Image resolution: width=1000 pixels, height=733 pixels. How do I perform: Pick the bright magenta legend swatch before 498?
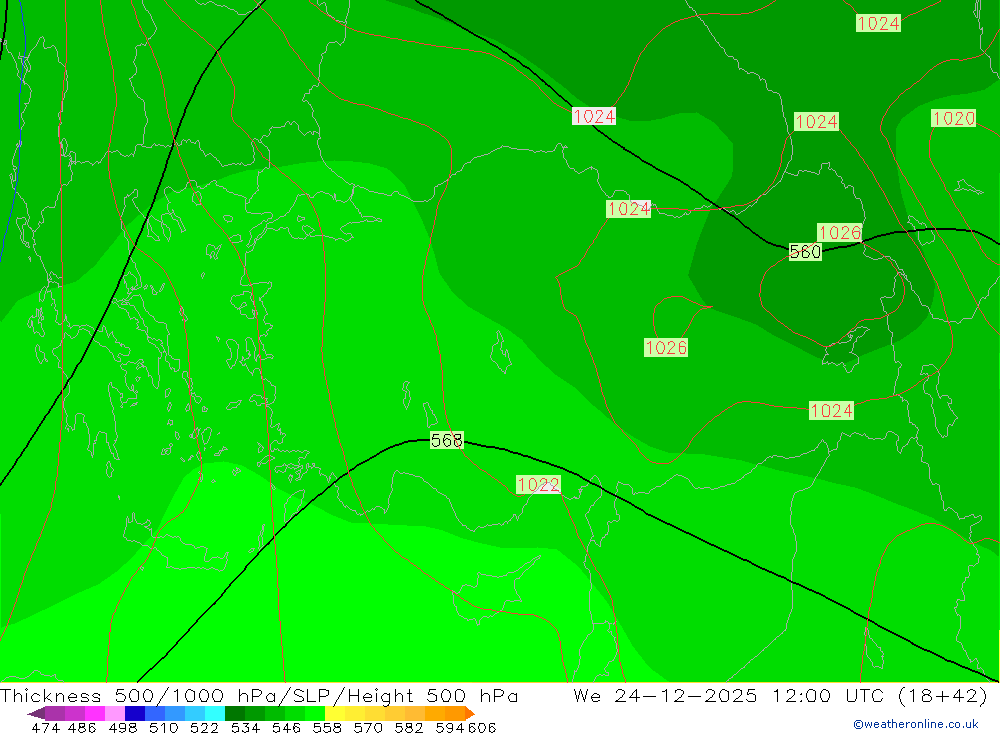95,713
